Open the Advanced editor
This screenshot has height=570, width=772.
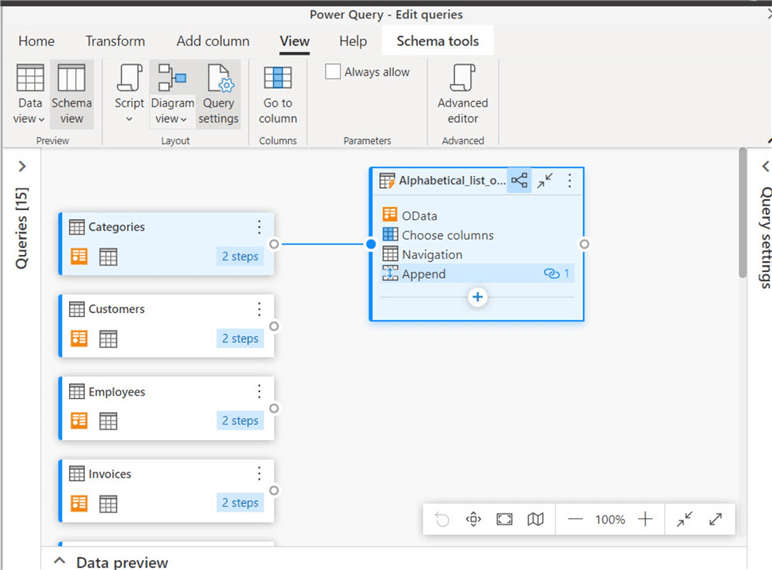pyautogui.click(x=463, y=95)
